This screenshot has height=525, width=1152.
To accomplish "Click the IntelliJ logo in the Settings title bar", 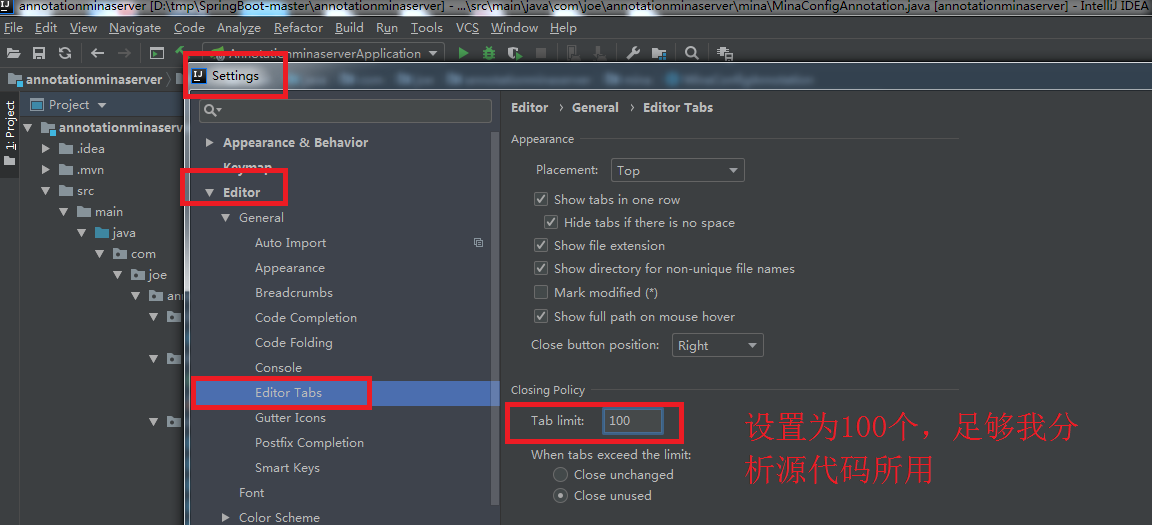I will pyautogui.click(x=198, y=76).
